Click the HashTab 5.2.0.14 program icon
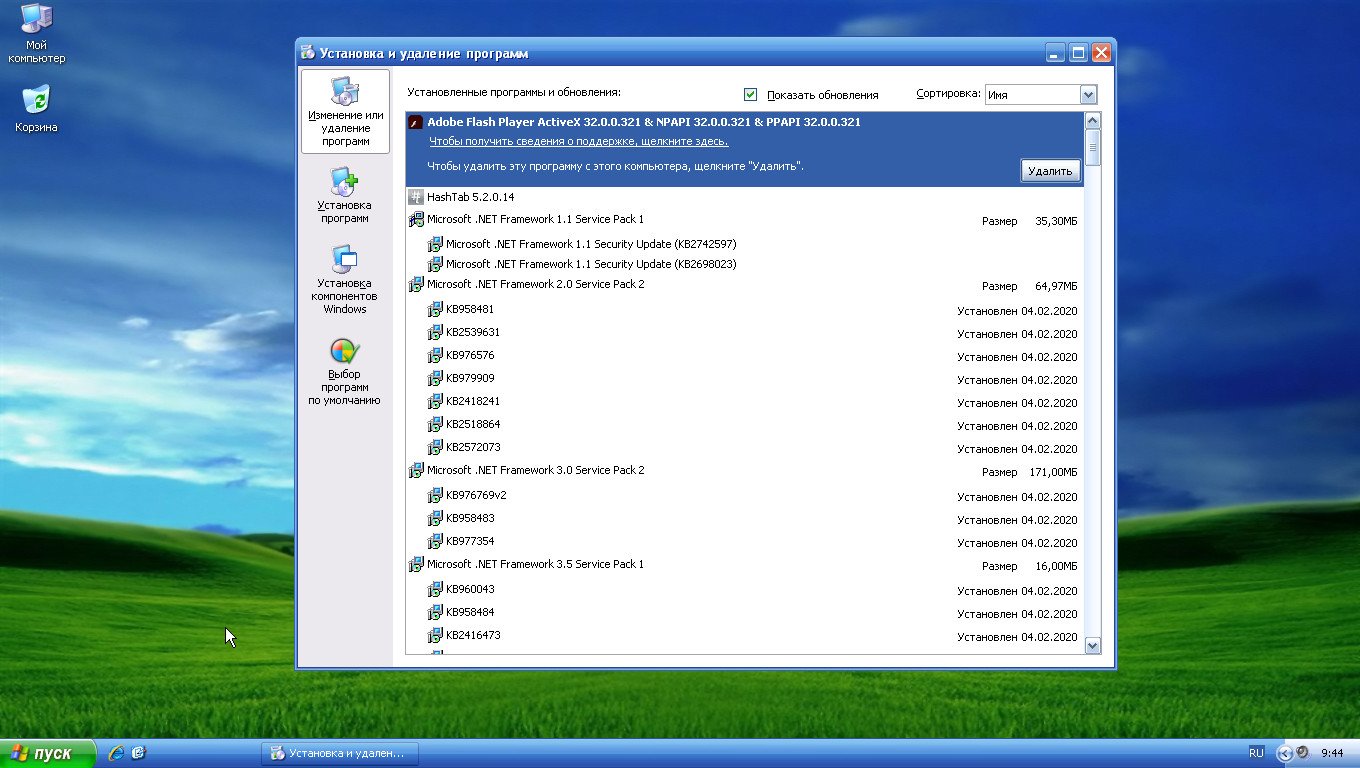 click(x=416, y=197)
